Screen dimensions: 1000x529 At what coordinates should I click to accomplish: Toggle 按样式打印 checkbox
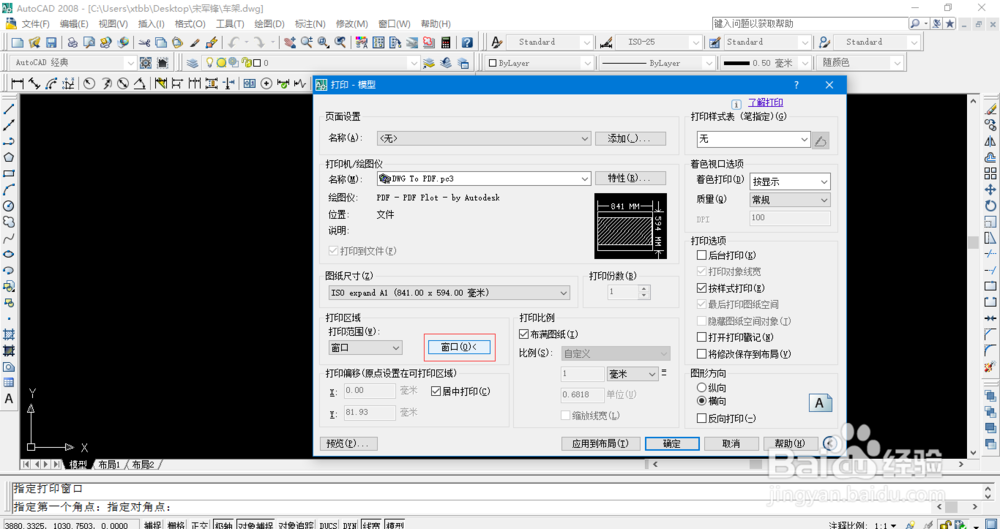pyautogui.click(x=702, y=288)
